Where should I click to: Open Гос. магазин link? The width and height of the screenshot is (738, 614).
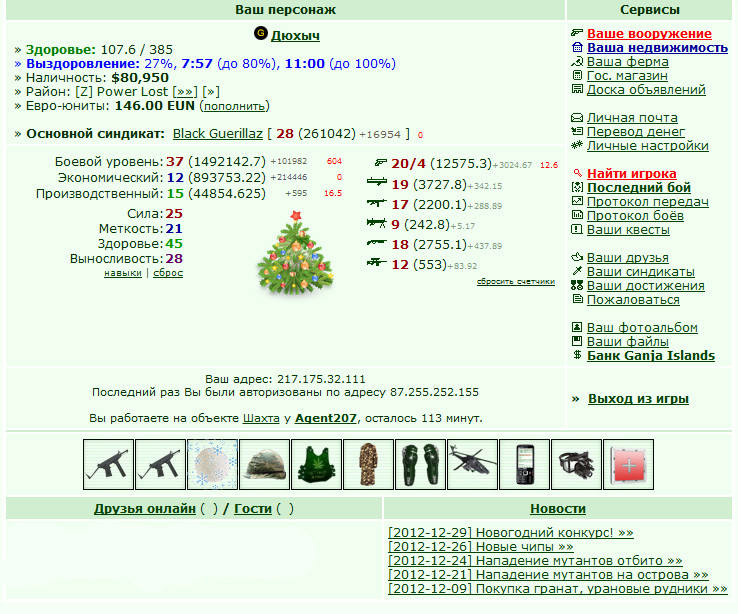tap(627, 76)
